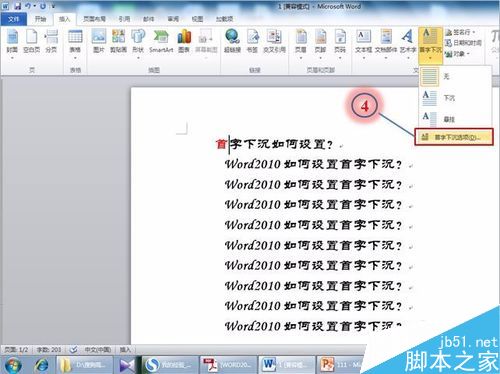
Task: Open Drop Cap Options (首字下沉选项)
Action: (x=454, y=137)
